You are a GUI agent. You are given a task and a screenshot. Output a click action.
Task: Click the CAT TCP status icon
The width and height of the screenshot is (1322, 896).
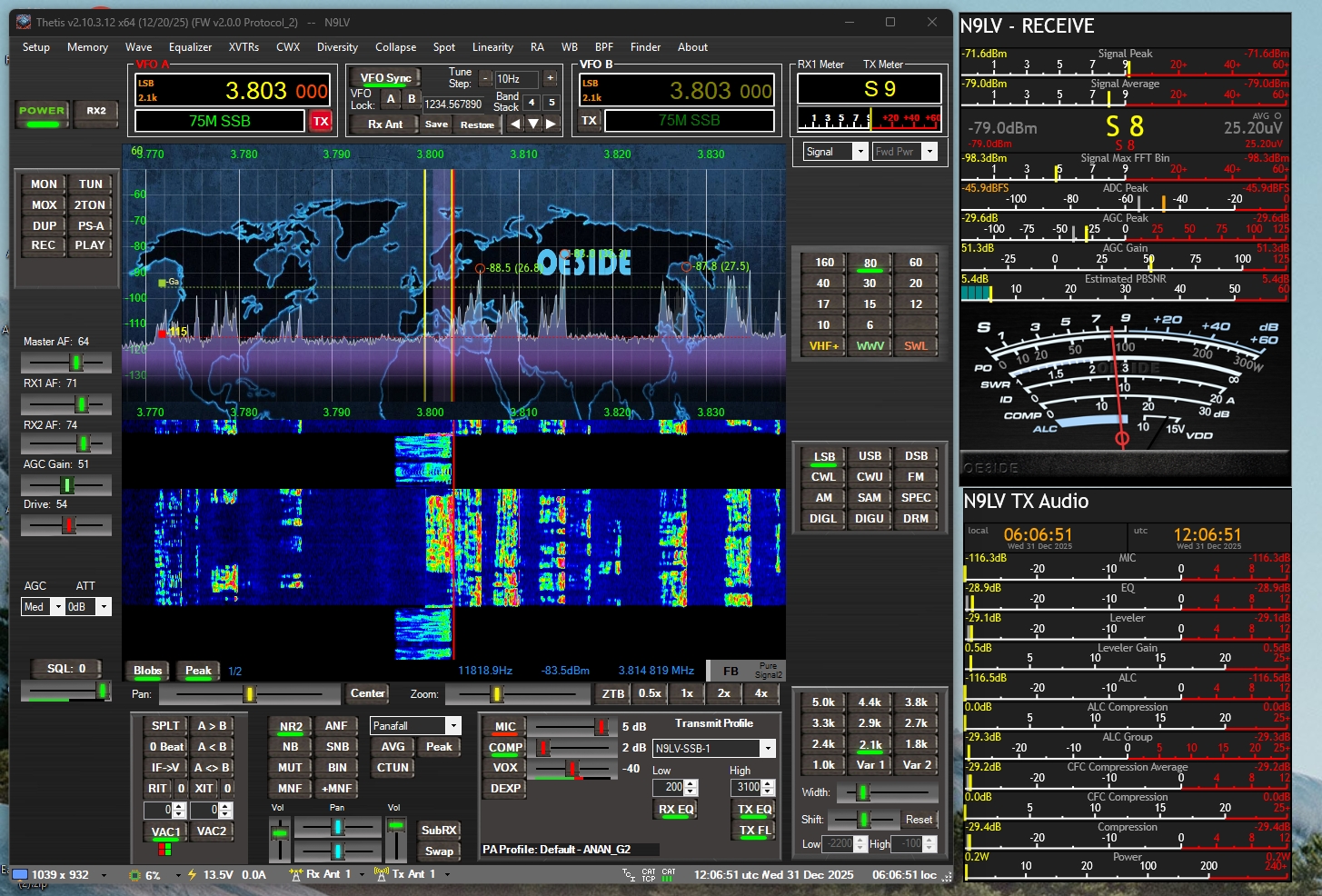tap(648, 874)
